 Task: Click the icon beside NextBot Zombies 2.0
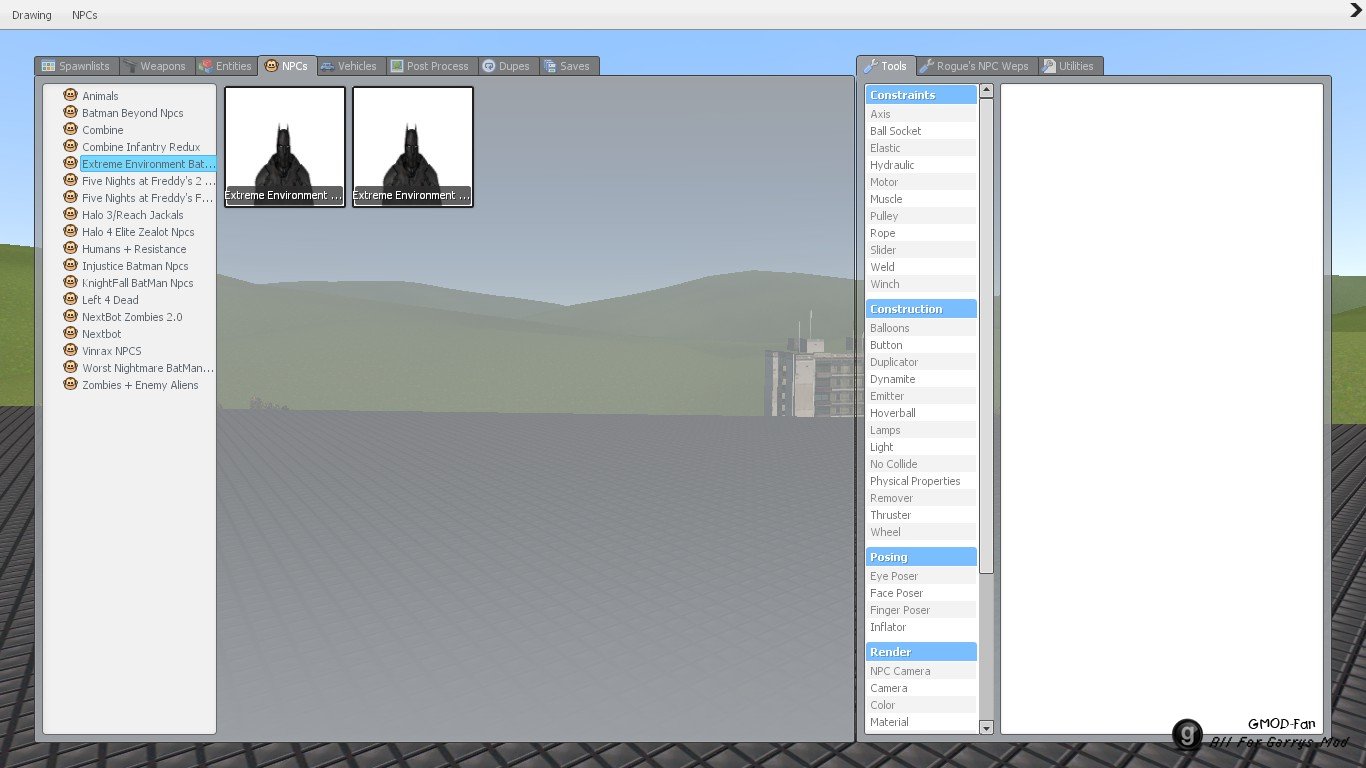point(71,316)
